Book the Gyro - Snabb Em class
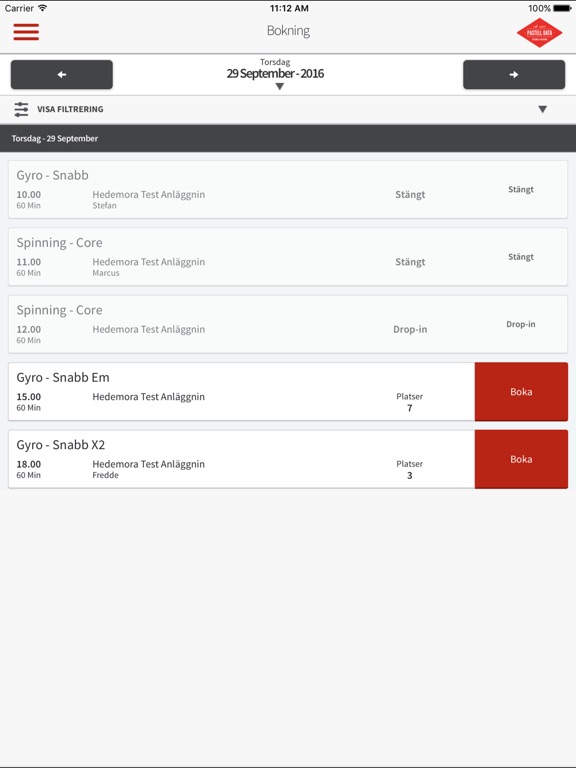Image resolution: width=576 pixels, height=768 pixels. click(521, 392)
